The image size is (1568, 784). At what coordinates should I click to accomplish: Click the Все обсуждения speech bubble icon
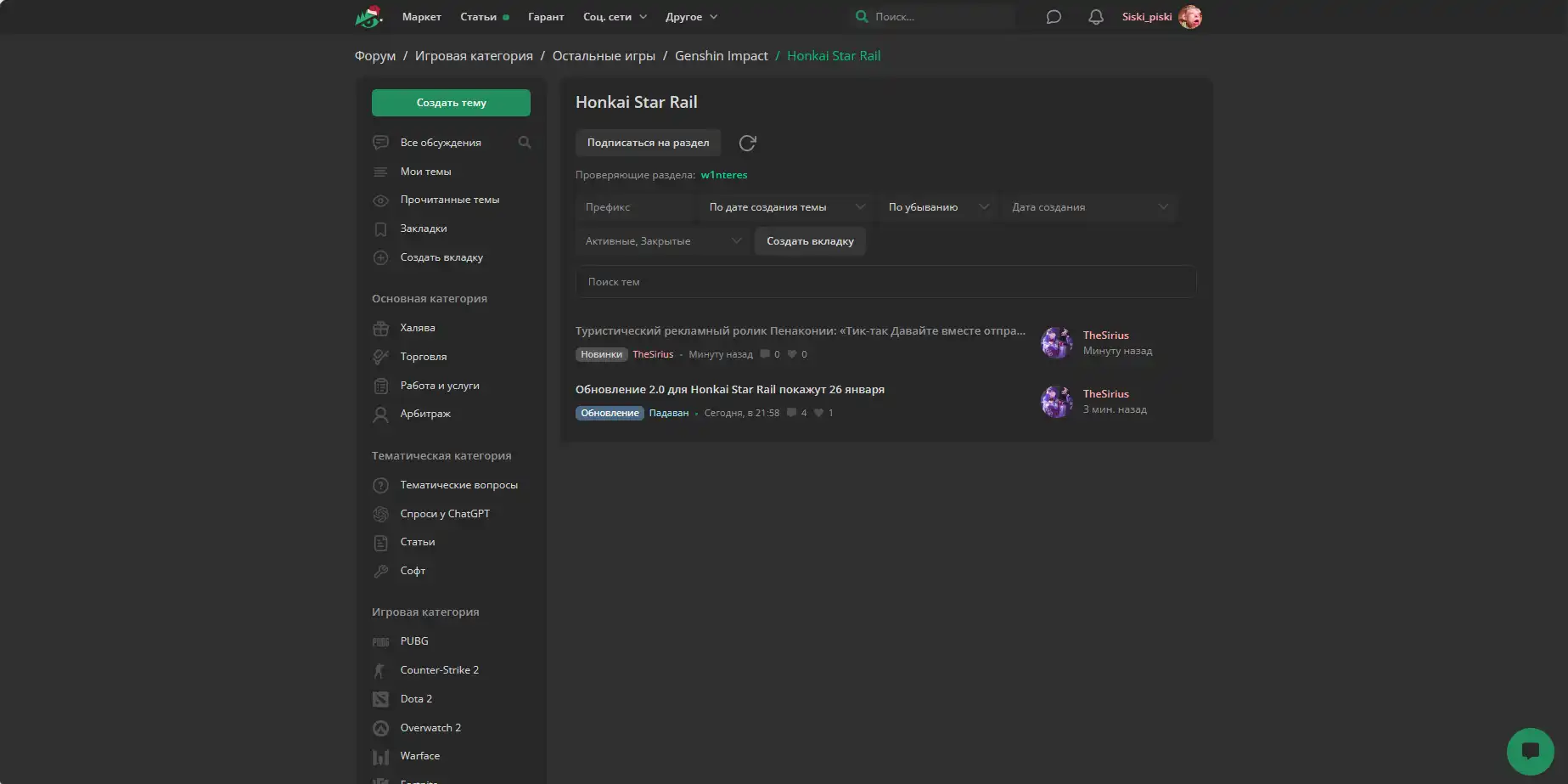pyautogui.click(x=381, y=143)
